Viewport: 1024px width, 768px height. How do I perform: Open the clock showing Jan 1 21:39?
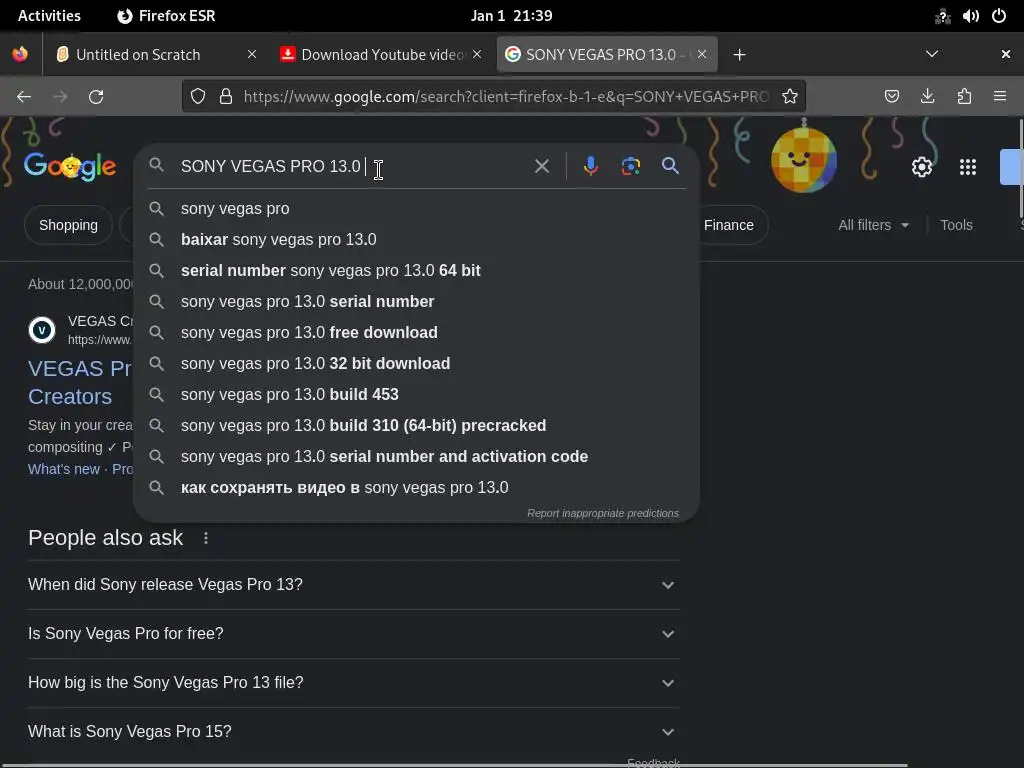[511, 16]
